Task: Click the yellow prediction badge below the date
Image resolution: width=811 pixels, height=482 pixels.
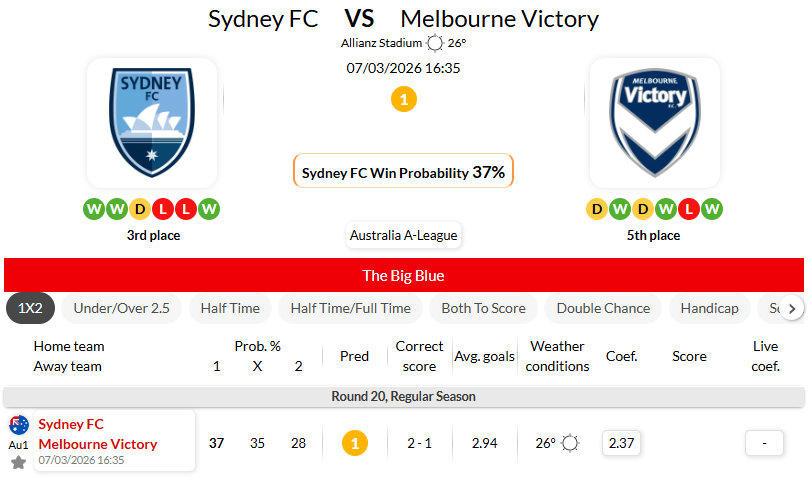Action: point(404,99)
